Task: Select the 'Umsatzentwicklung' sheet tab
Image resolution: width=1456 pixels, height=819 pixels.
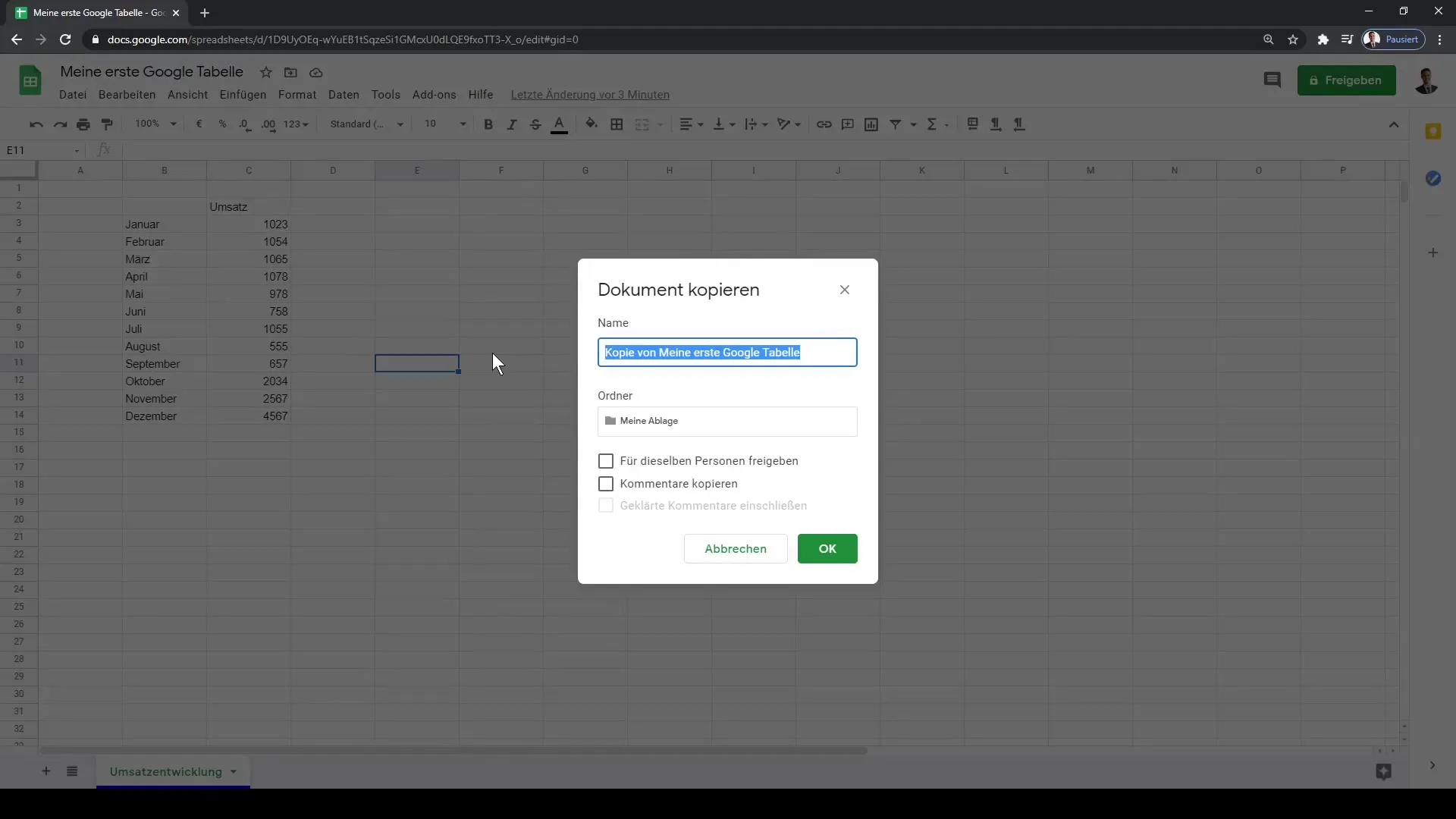Action: (x=166, y=771)
